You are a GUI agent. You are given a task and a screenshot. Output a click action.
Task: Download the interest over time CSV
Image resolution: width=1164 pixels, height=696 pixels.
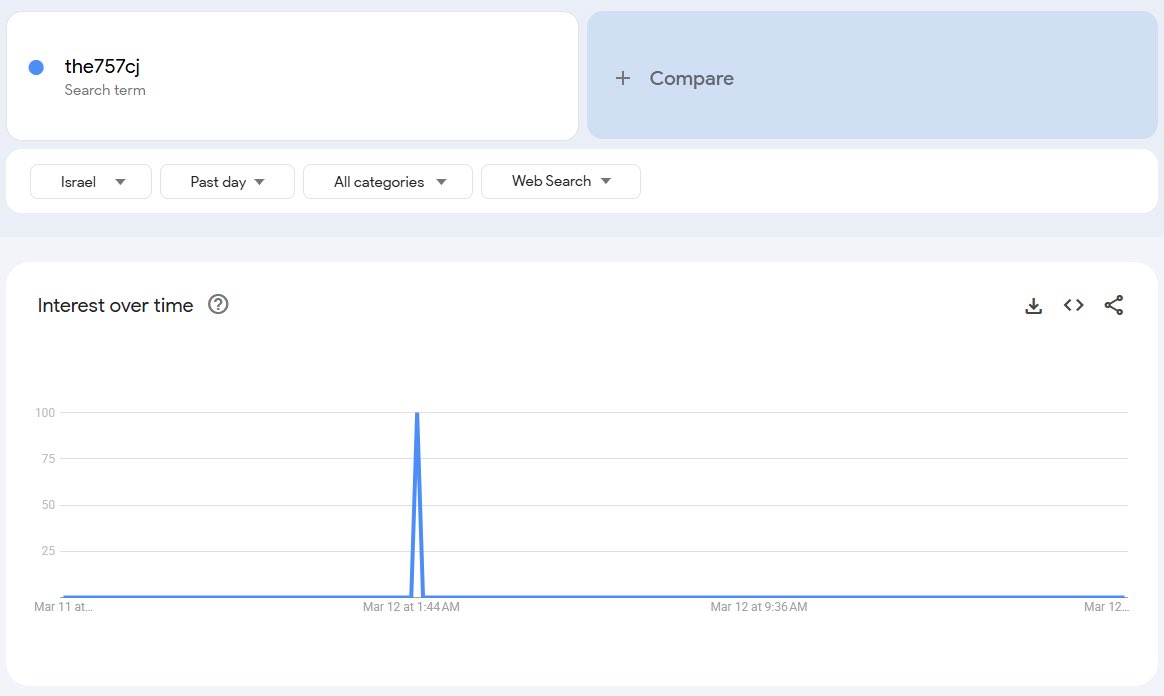coord(1033,305)
